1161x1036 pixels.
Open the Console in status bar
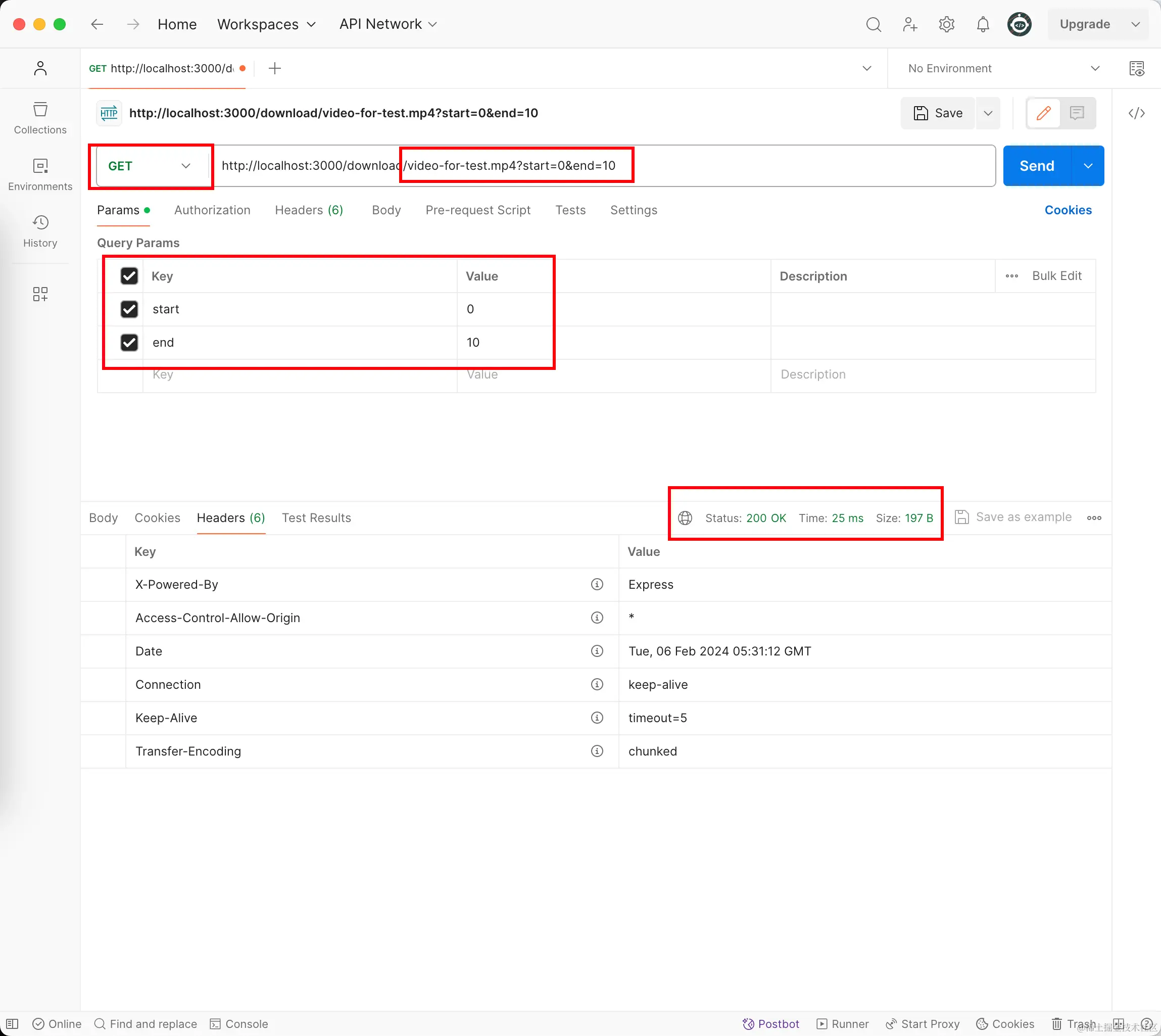click(x=239, y=1024)
